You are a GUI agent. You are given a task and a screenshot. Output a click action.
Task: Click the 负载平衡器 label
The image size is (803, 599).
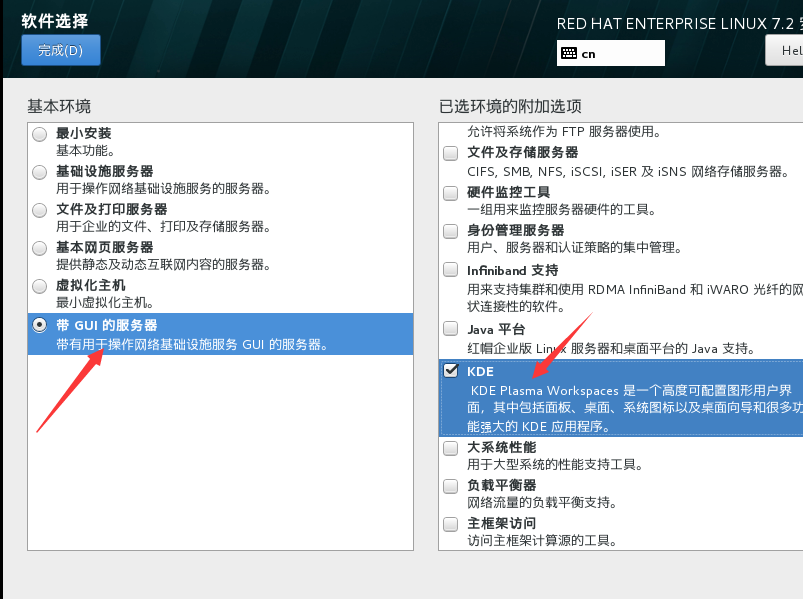tap(501, 485)
